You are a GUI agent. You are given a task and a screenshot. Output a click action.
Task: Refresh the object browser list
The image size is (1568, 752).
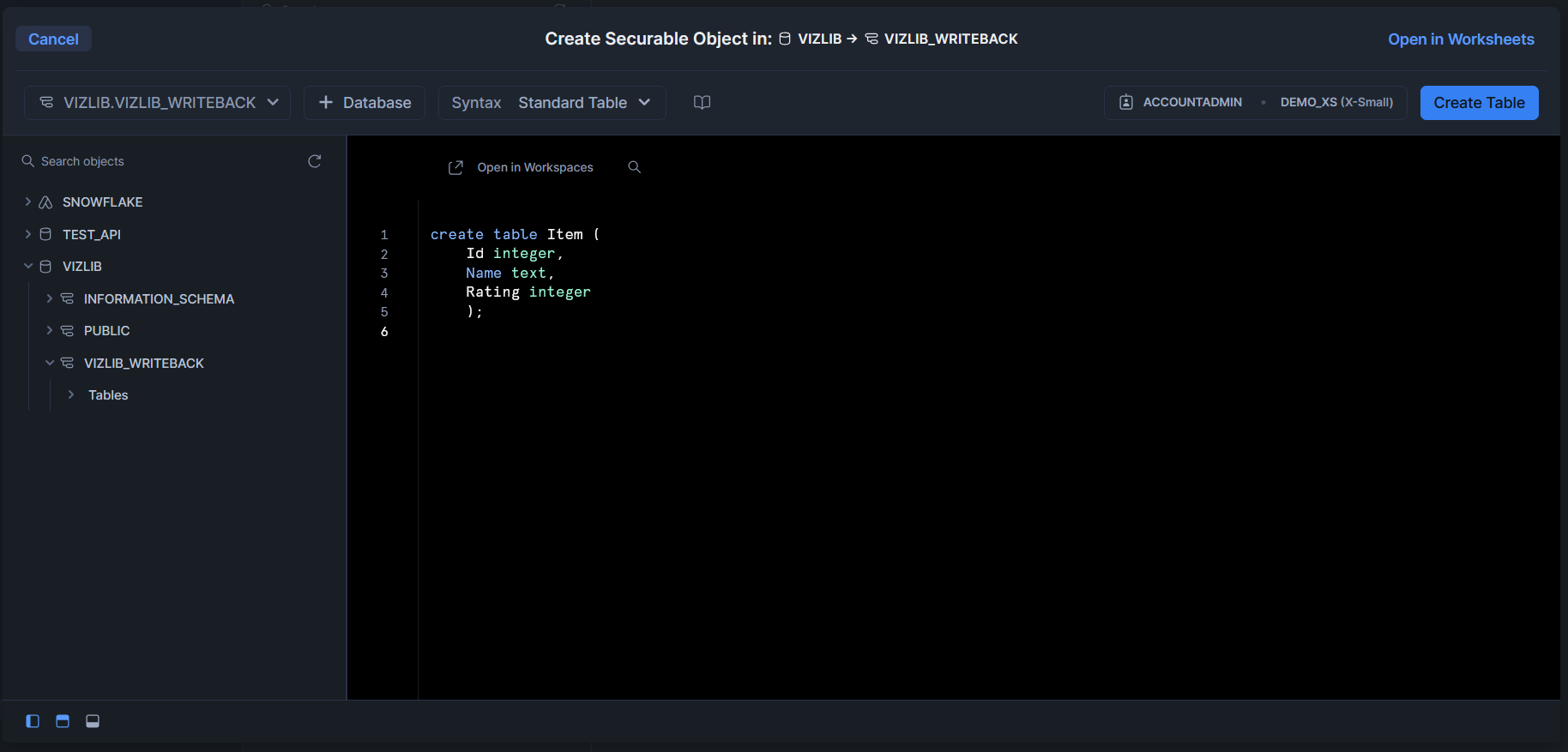pos(315,161)
